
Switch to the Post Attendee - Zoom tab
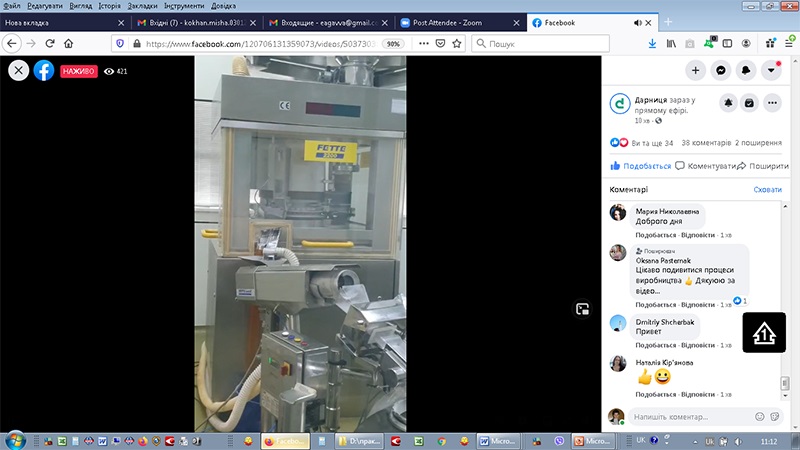[460, 22]
